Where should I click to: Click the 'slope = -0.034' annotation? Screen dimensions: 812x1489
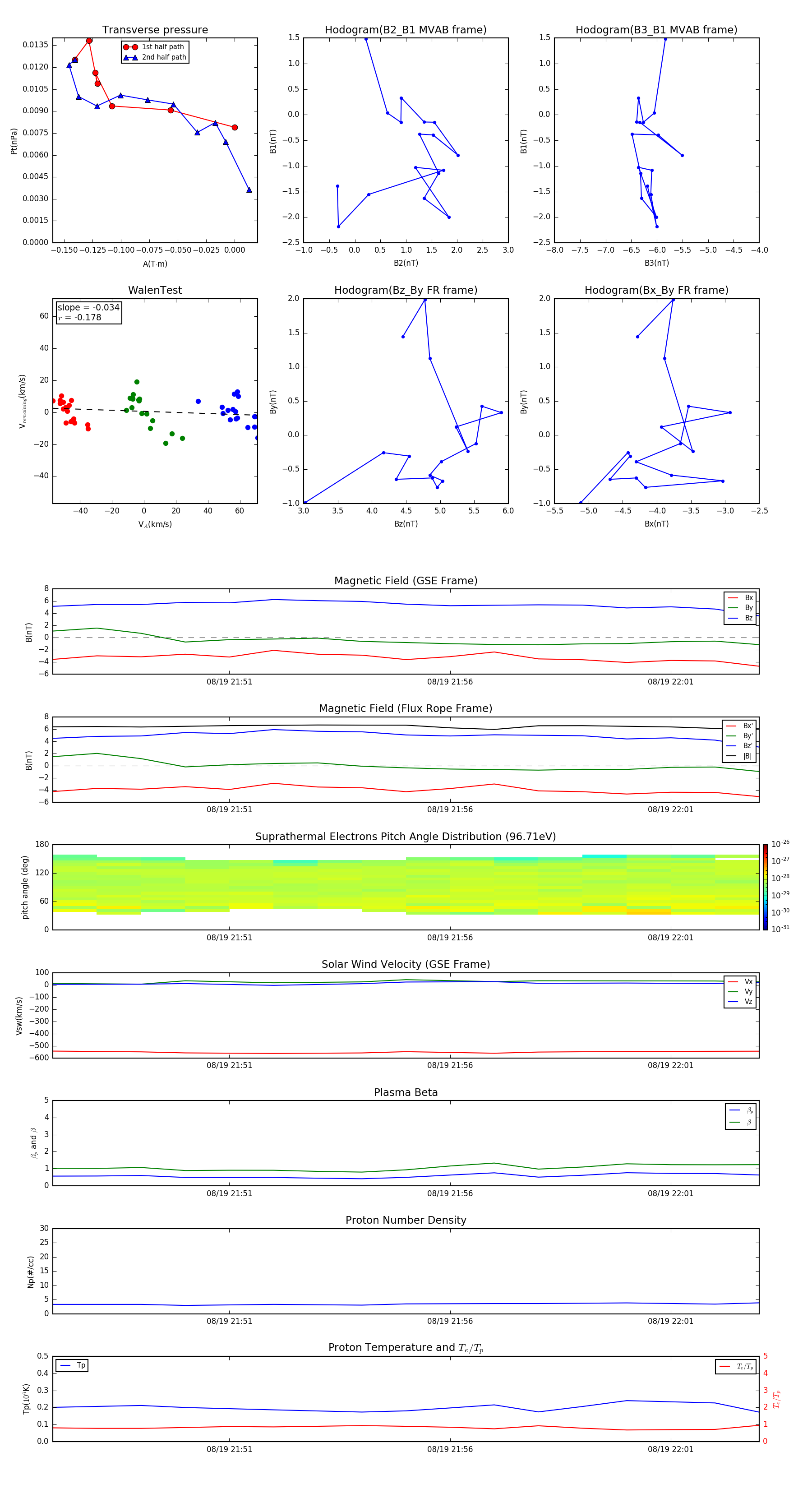click(x=88, y=308)
